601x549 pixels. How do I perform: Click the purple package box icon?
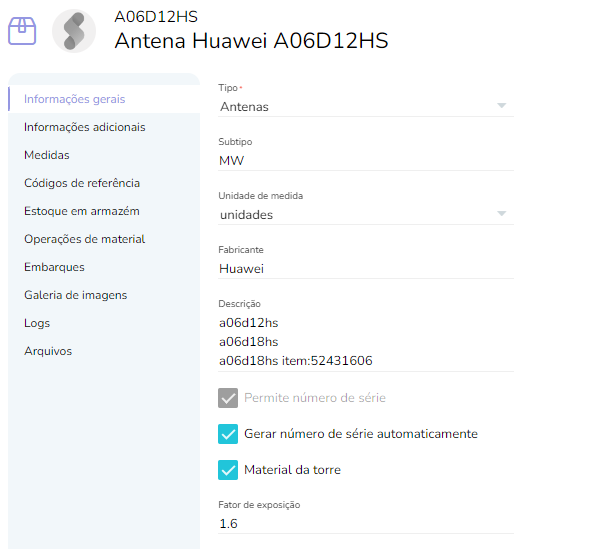tap(22, 31)
